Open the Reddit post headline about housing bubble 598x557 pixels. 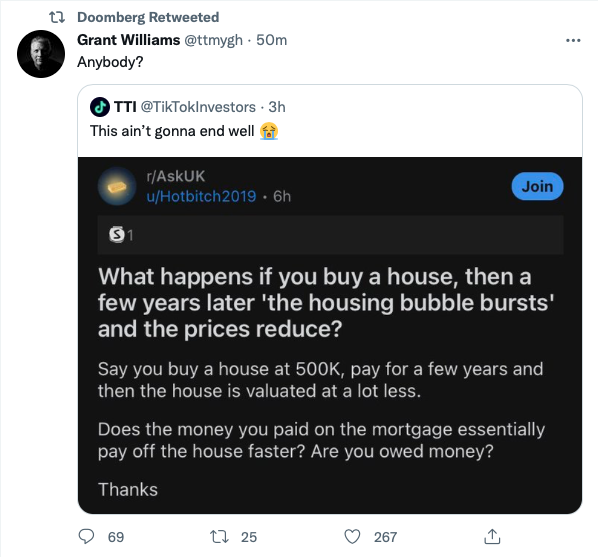(x=326, y=303)
